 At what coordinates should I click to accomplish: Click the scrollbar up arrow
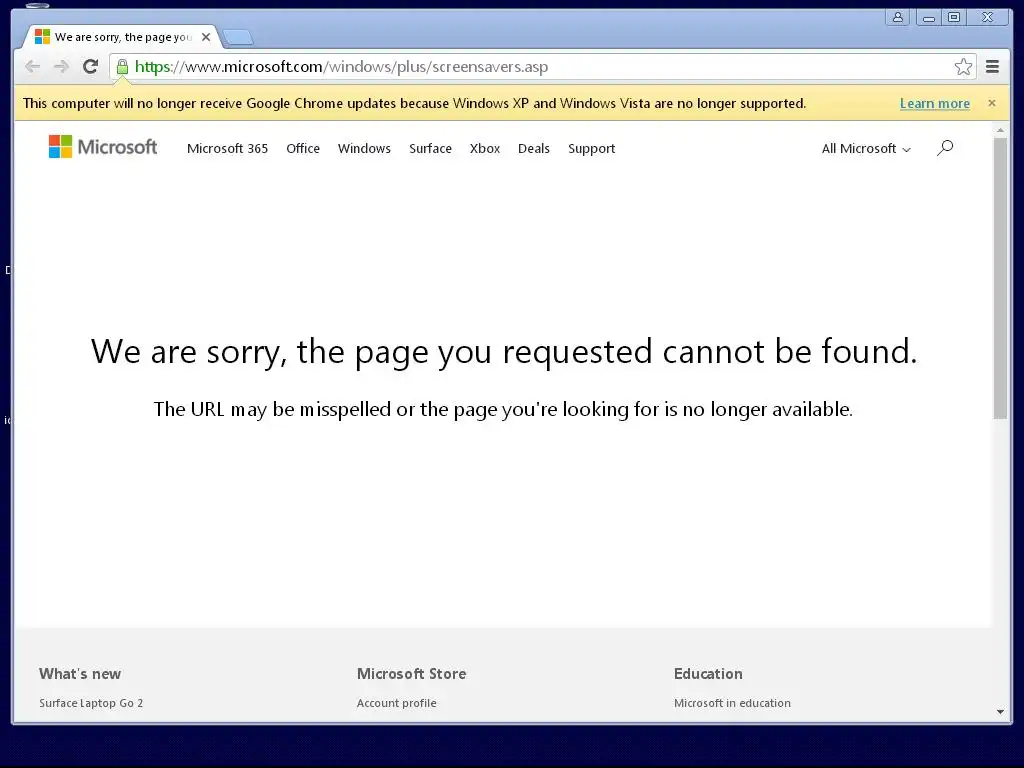point(1000,131)
